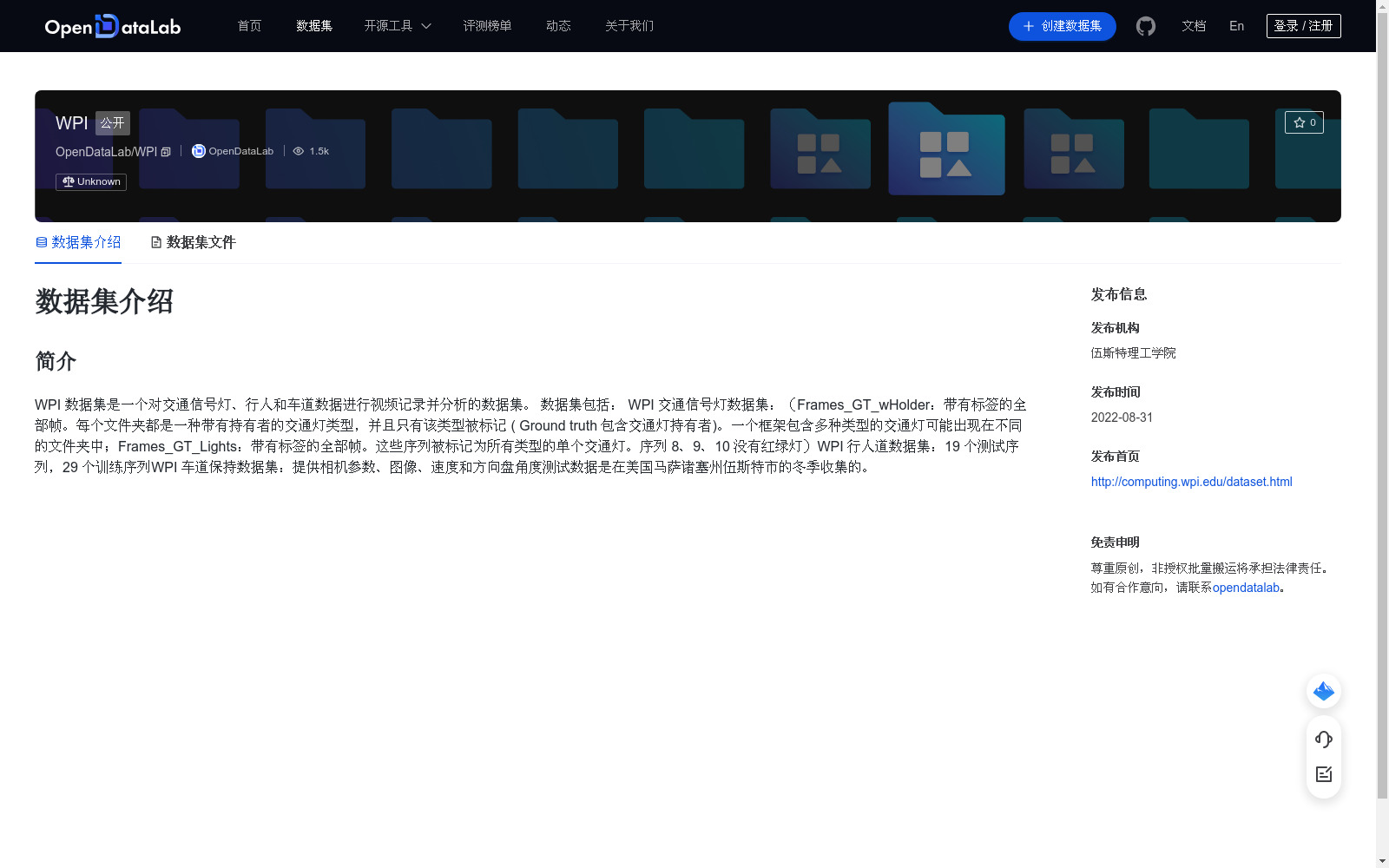Image resolution: width=1389 pixels, height=868 pixels.
Task: Click the OpenDataLab publisher avatar
Action: [199, 151]
